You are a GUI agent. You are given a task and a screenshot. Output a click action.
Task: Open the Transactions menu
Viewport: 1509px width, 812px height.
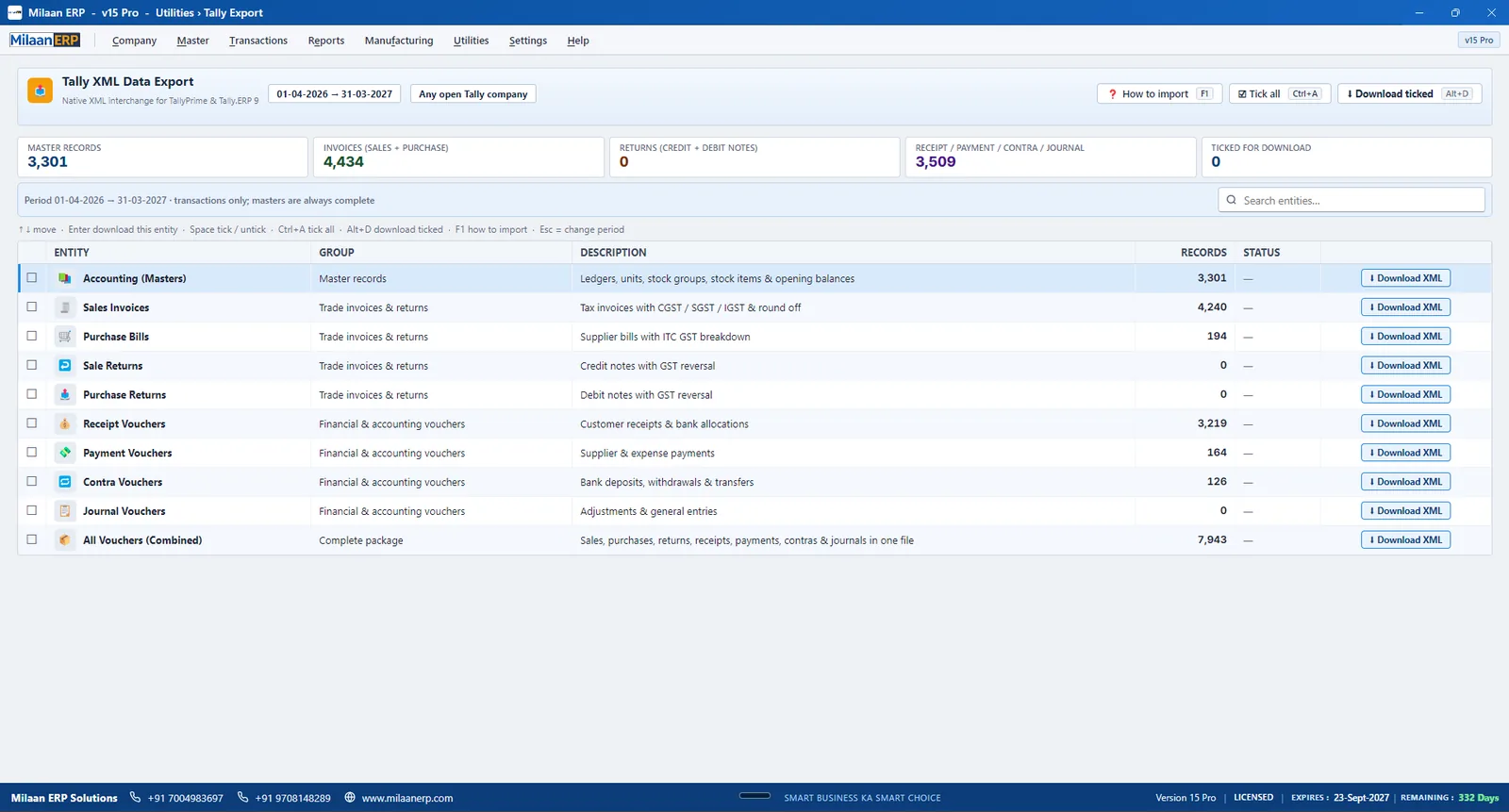(258, 41)
